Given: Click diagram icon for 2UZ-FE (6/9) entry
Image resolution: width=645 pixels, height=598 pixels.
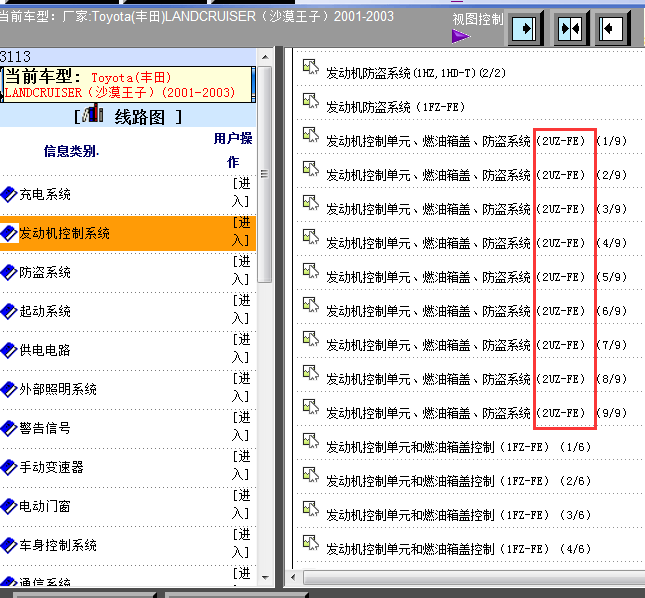Looking at the screenshot, I should [x=311, y=305].
